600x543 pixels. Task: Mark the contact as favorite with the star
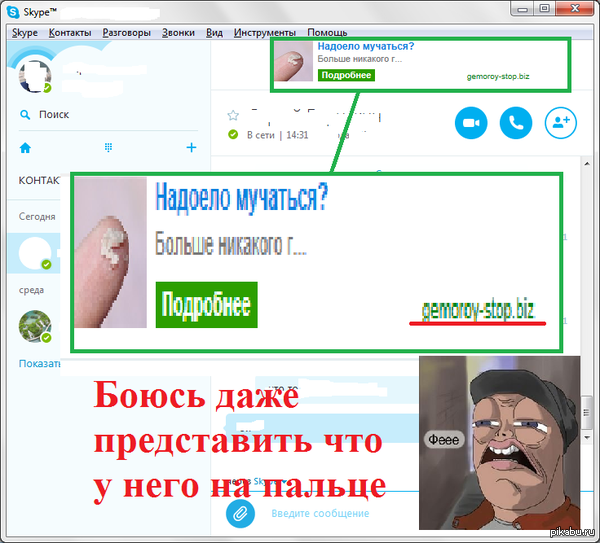coord(233,116)
